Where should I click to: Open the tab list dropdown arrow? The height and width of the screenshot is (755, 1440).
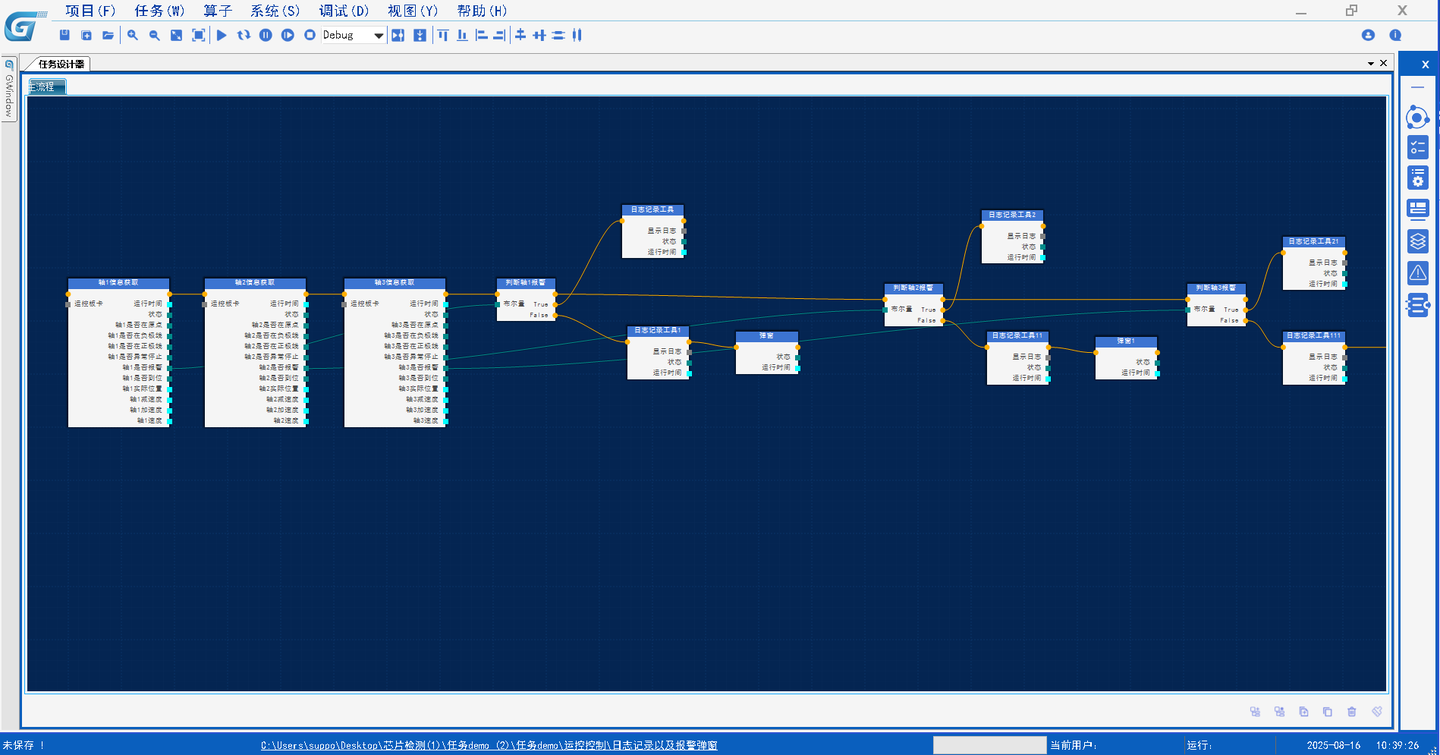coord(1371,63)
